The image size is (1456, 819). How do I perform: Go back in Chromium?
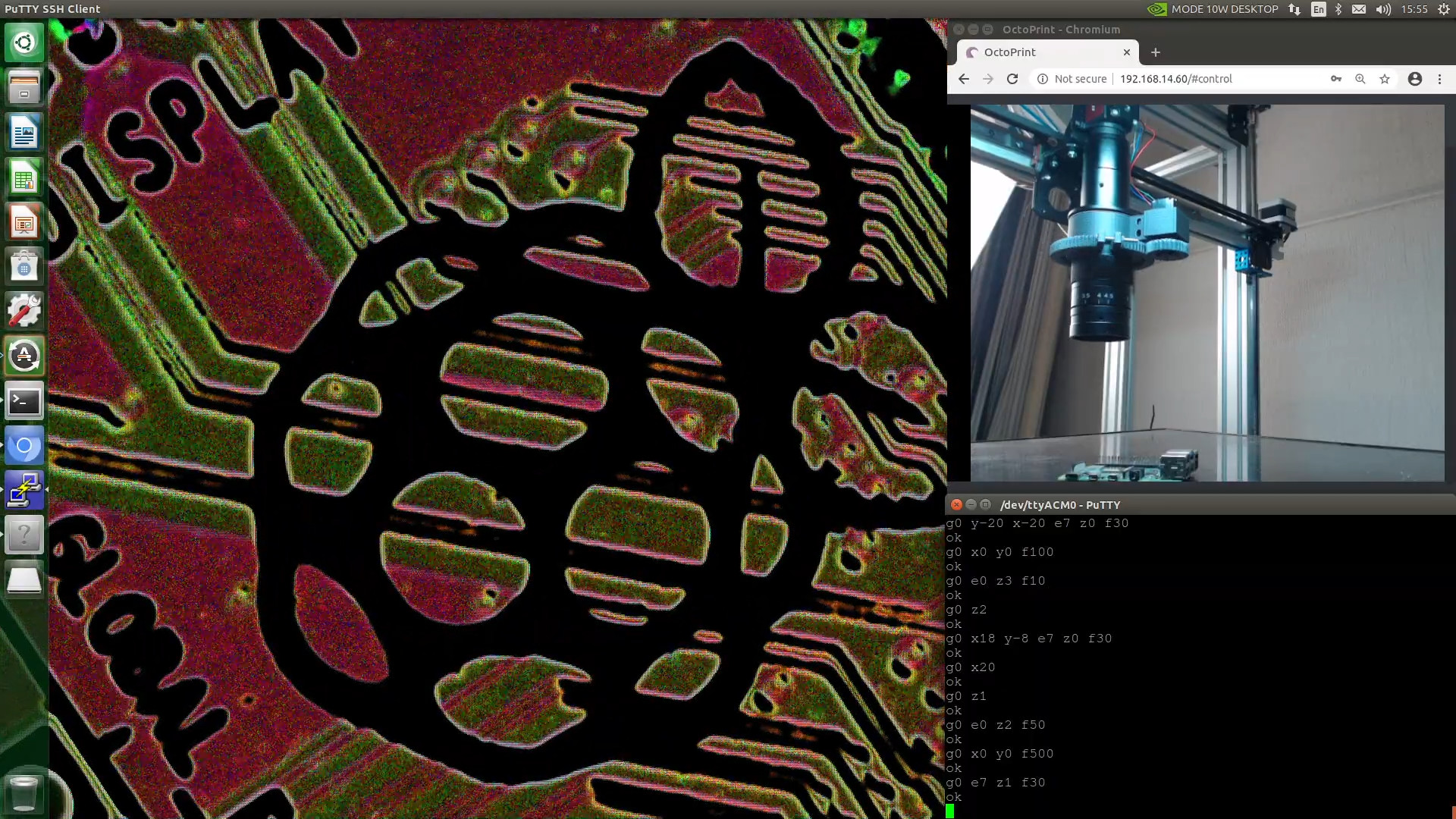964,79
